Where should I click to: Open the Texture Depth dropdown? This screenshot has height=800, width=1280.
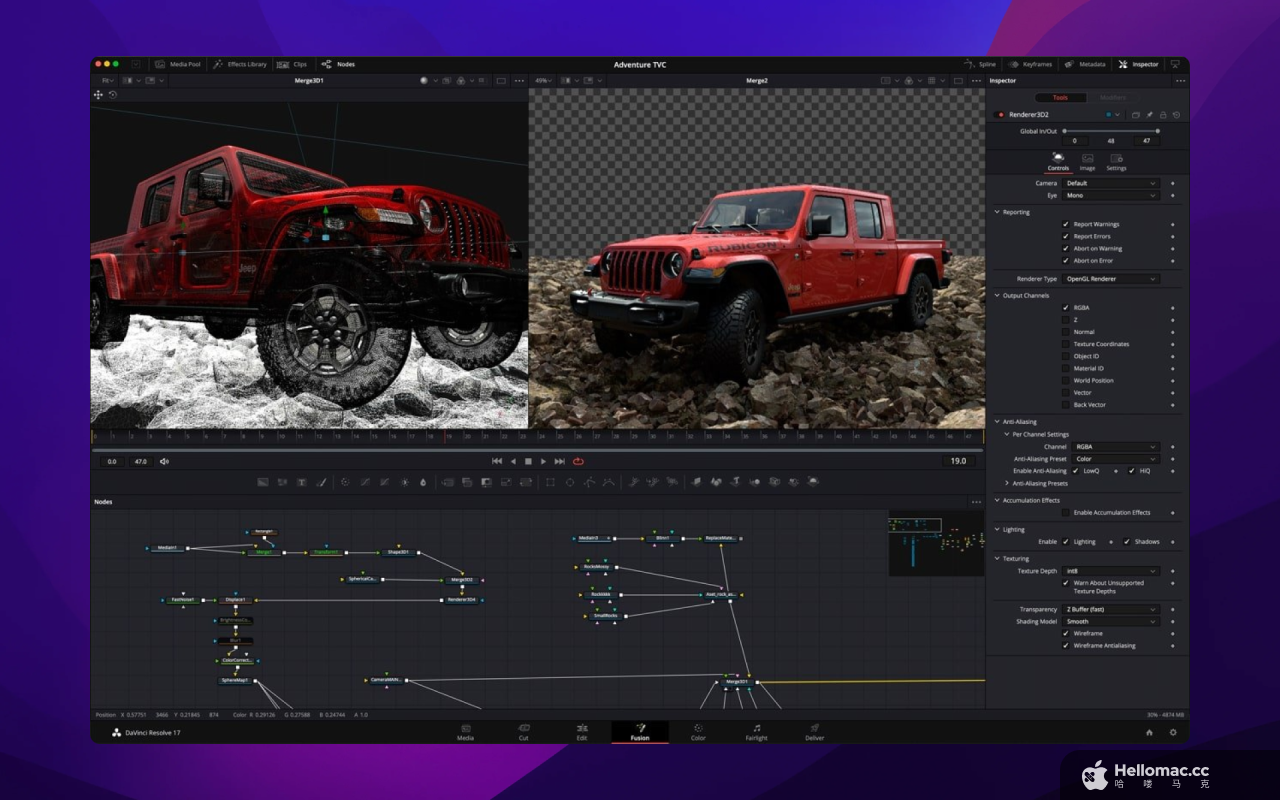point(1111,571)
